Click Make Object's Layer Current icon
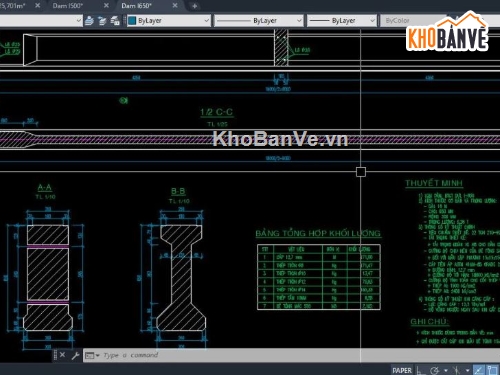500x375 pixels. (x=89, y=21)
